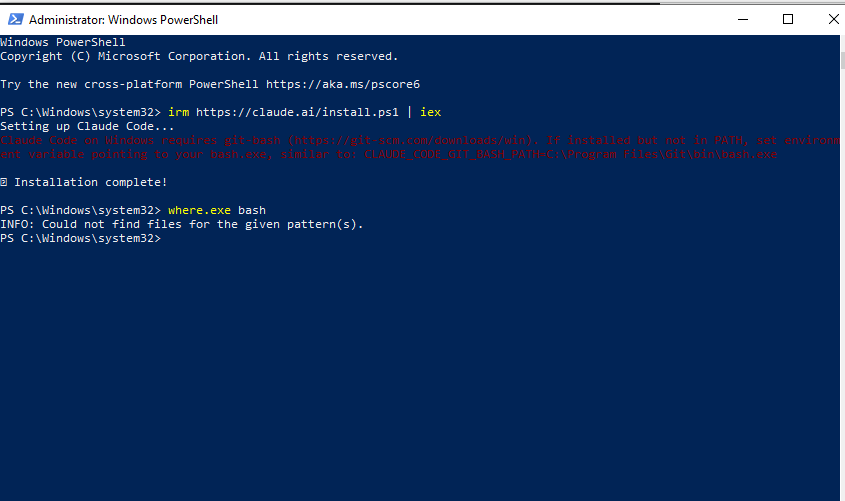The width and height of the screenshot is (845, 501).
Task: Click the https://aka.ms/pscore6 link
Action: (x=343, y=84)
